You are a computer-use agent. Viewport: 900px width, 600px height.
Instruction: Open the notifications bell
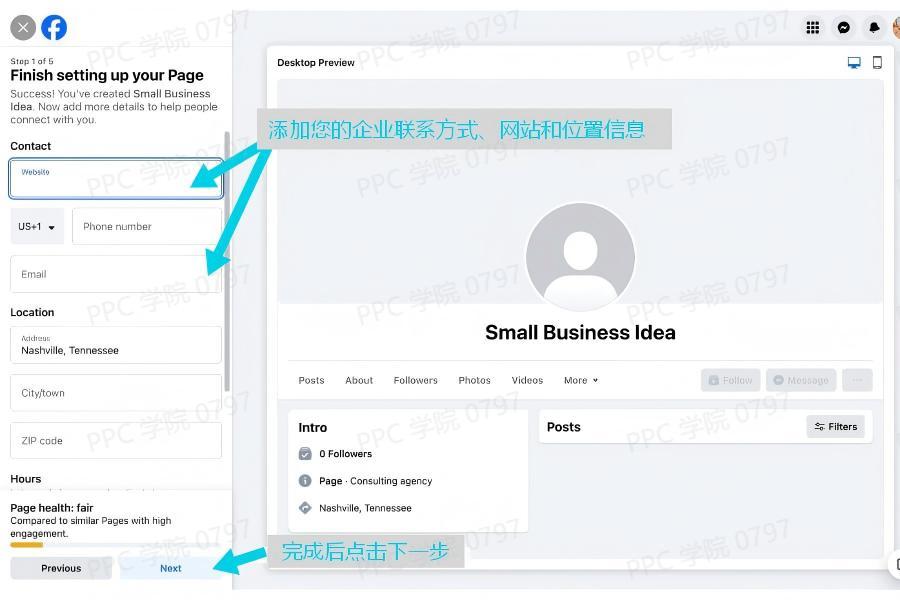(874, 28)
